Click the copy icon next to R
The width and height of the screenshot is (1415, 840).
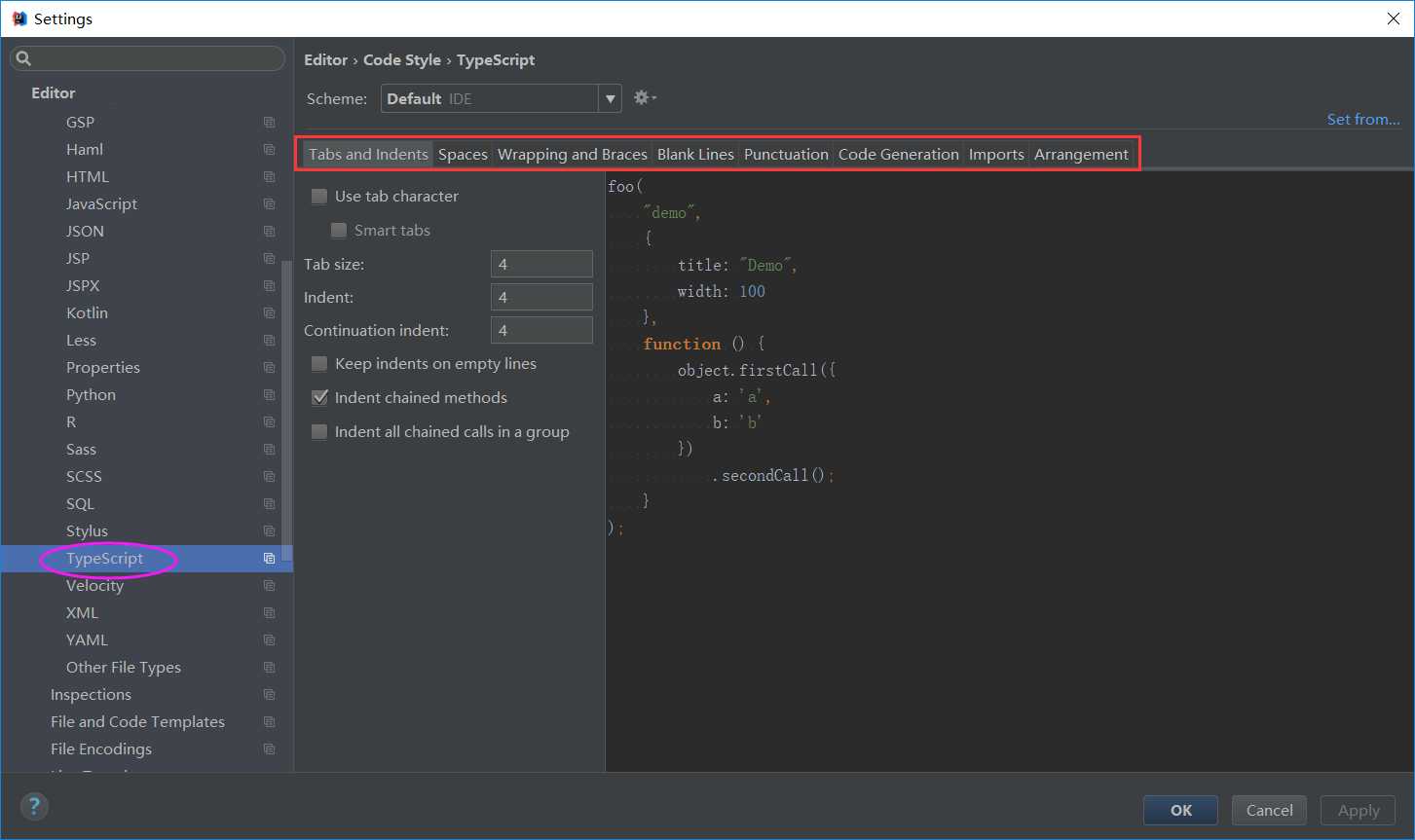(269, 422)
